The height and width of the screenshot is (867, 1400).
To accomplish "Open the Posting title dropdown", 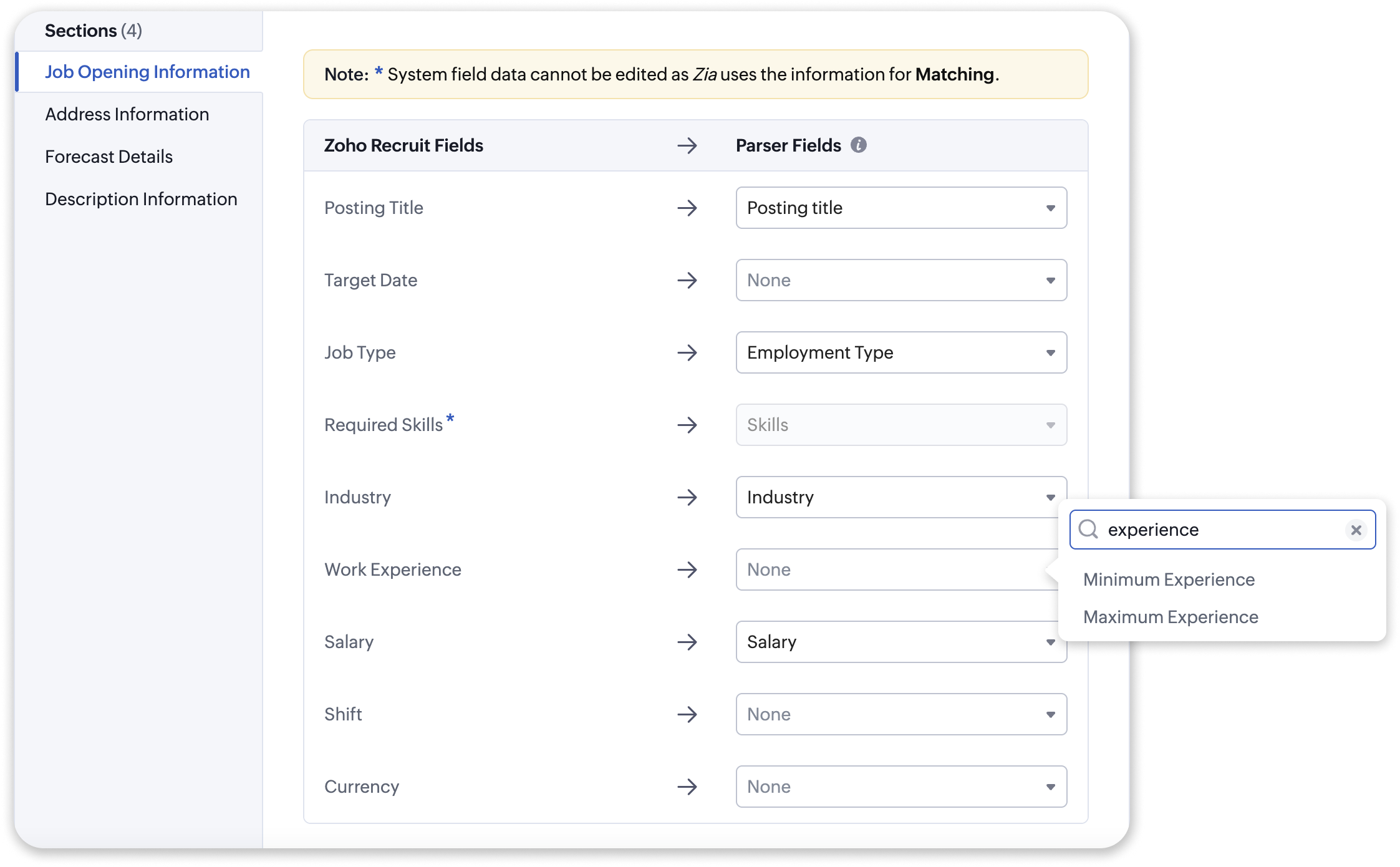I will pyautogui.click(x=901, y=208).
